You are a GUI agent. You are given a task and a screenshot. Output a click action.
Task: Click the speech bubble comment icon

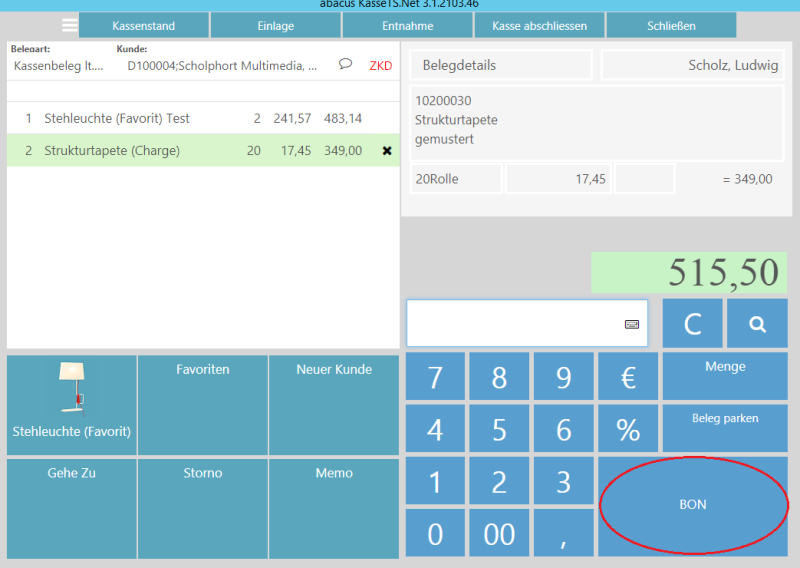point(346,64)
